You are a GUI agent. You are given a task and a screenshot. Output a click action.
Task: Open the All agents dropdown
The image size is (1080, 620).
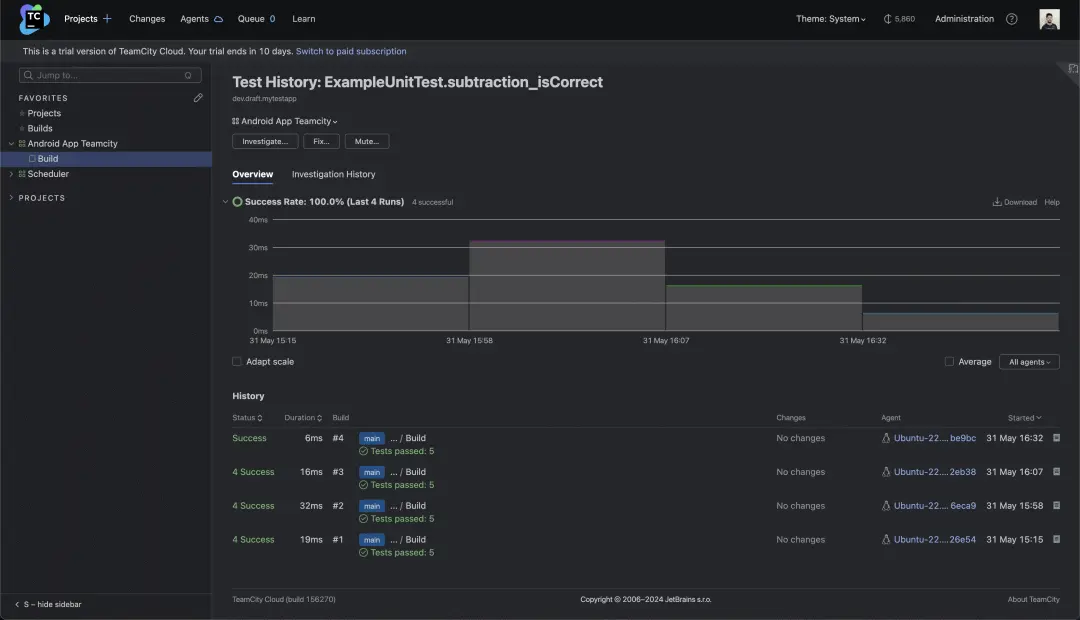click(x=1029, y=362)
